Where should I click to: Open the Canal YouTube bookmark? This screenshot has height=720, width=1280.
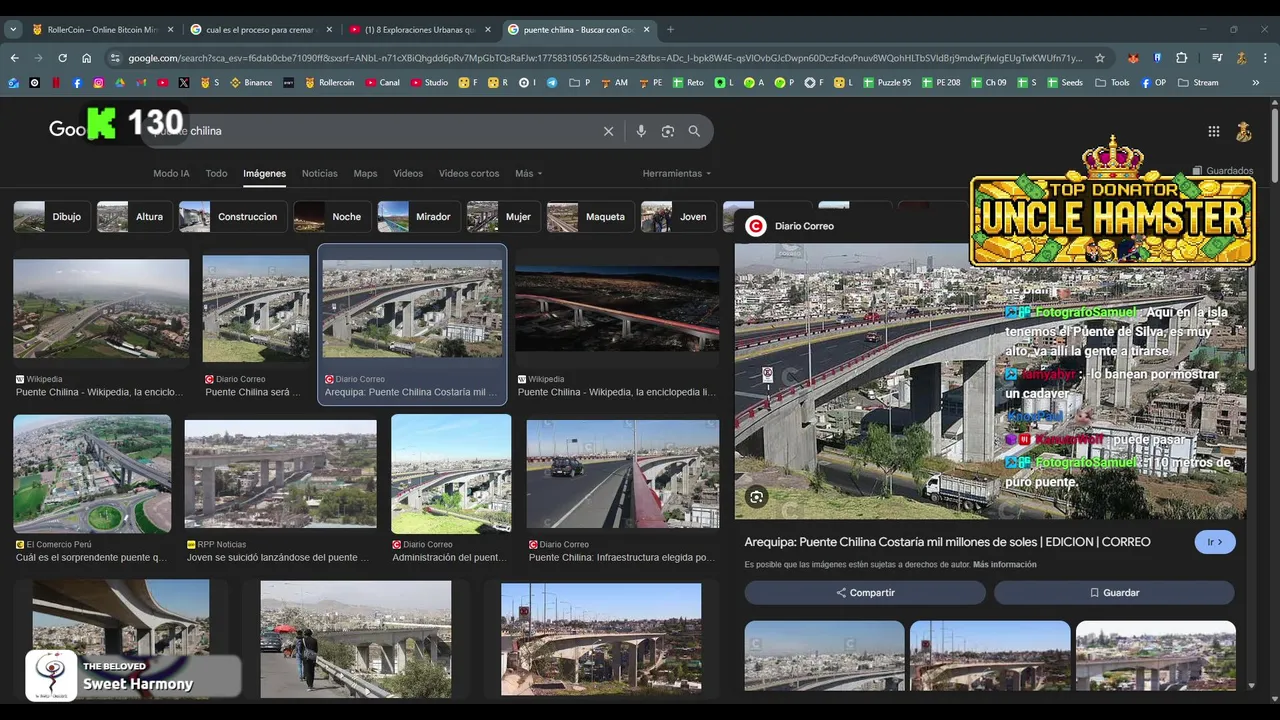(x=383, y=83)
